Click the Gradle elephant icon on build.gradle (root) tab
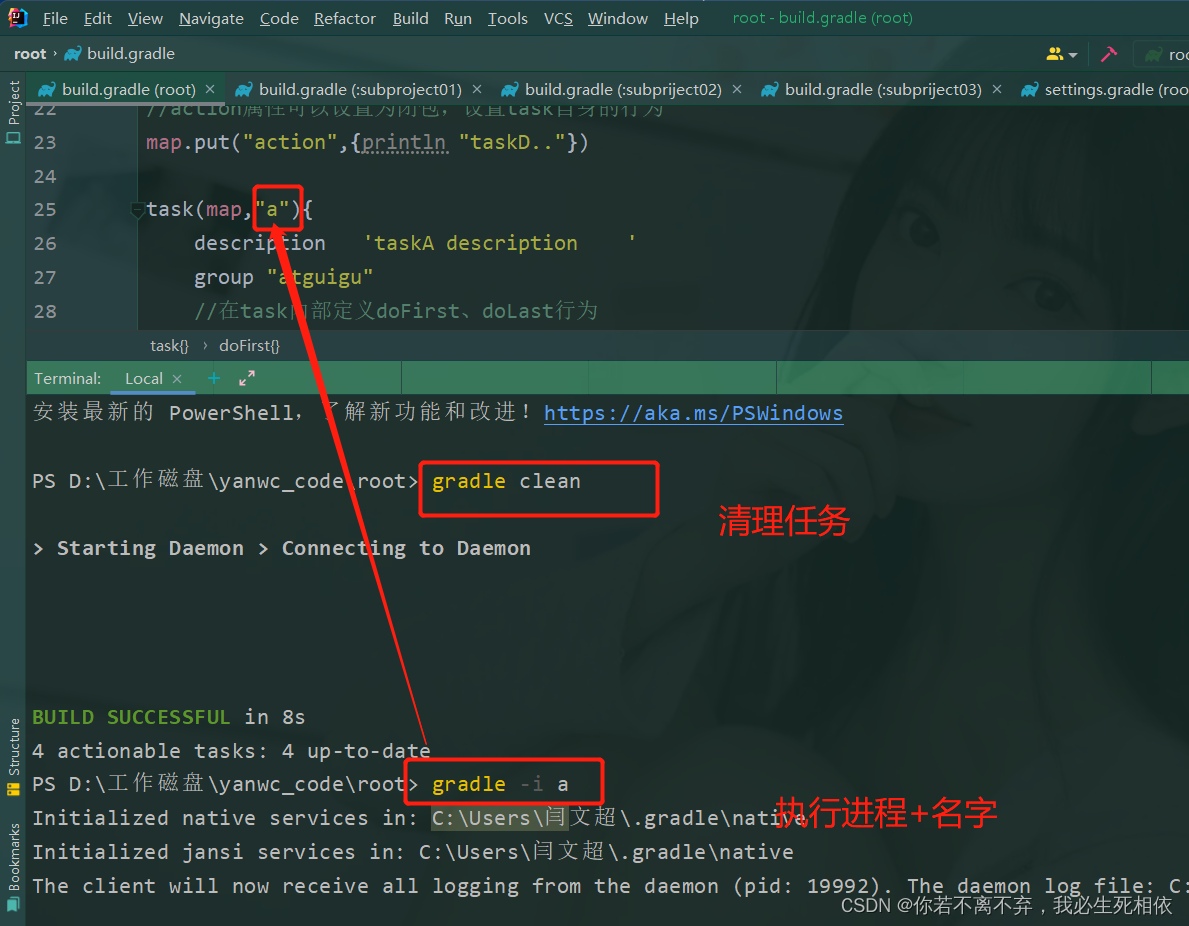Screen dimensions: 1189x926 46,88
